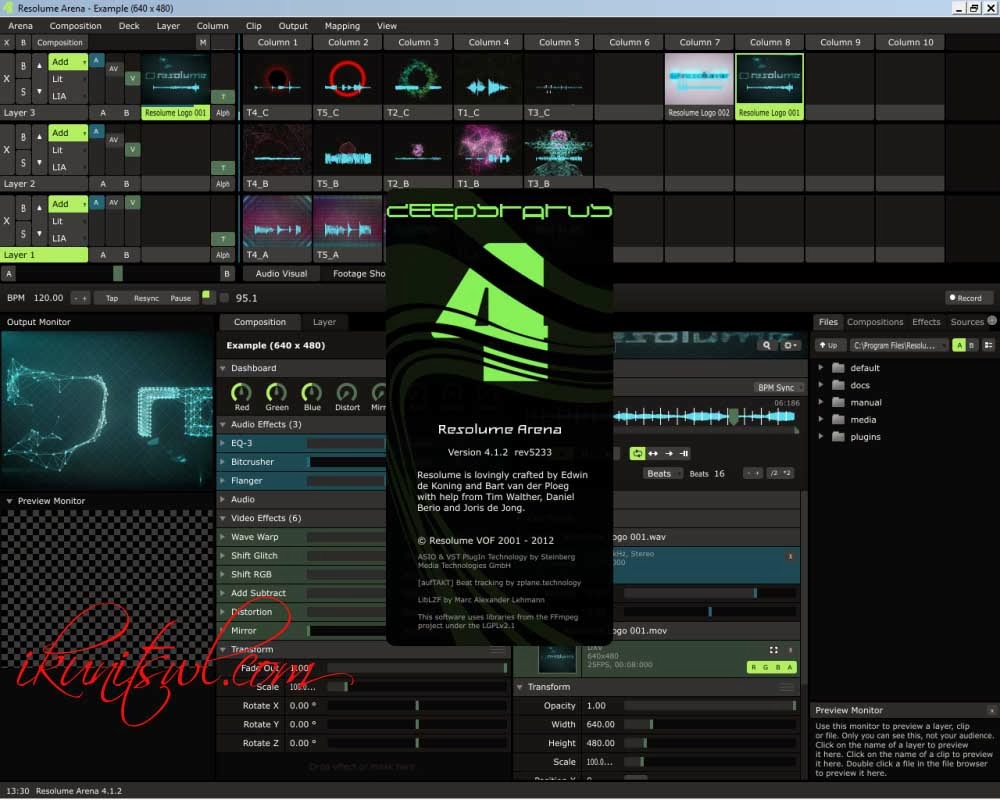Viewport: 1000px width, 800px height.
Task: Switch to the Effects tab
Action: click(x=926, y=322)
